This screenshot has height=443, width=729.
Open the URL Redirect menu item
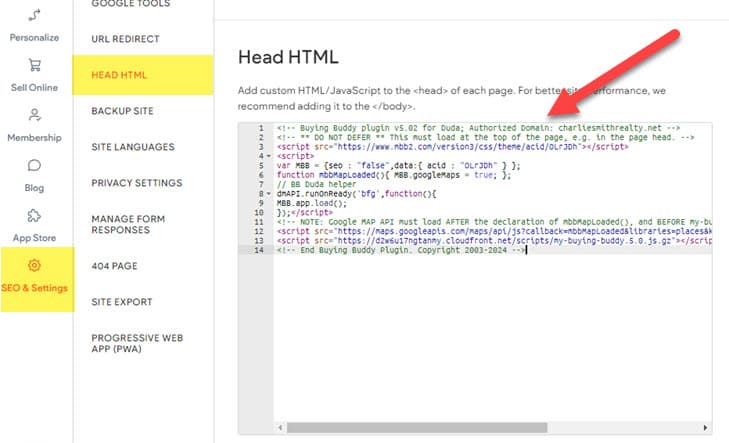[126, 39]
